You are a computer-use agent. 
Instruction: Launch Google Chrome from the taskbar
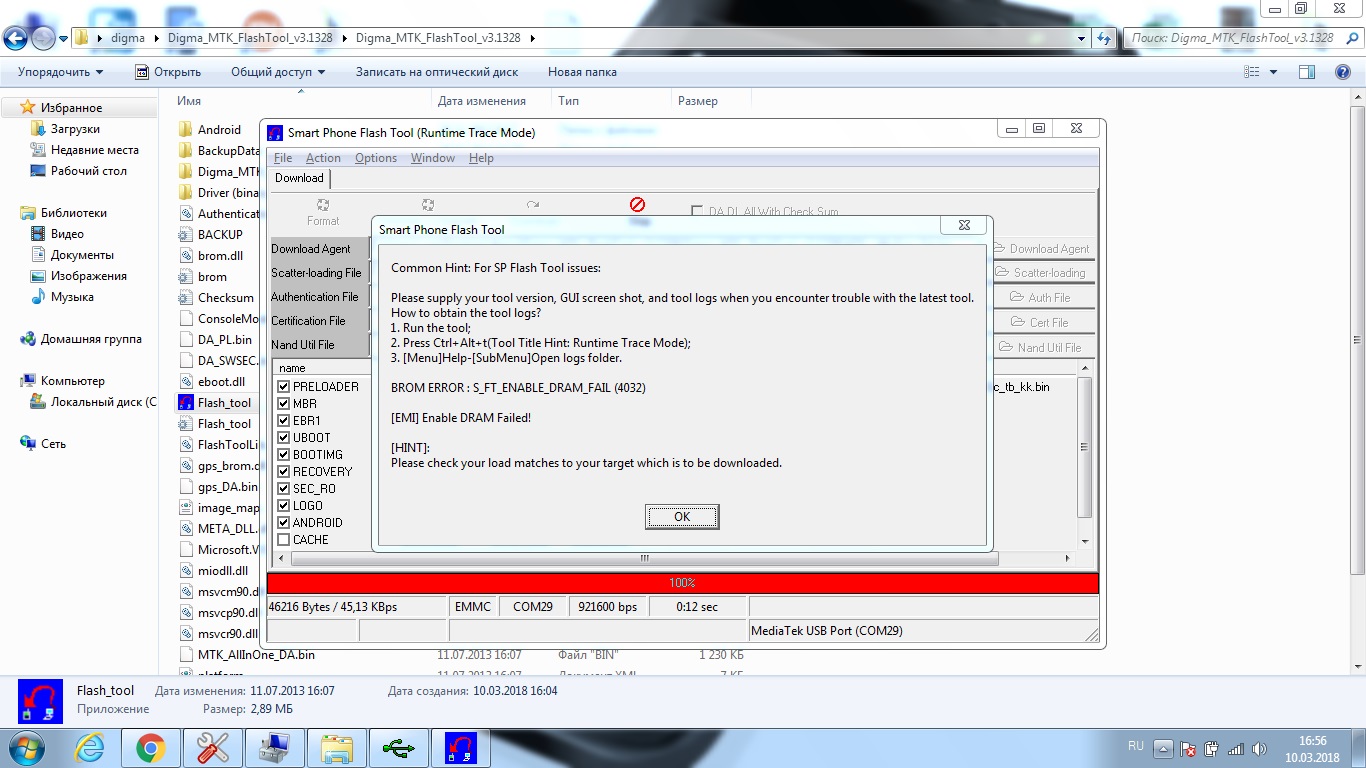151,747
